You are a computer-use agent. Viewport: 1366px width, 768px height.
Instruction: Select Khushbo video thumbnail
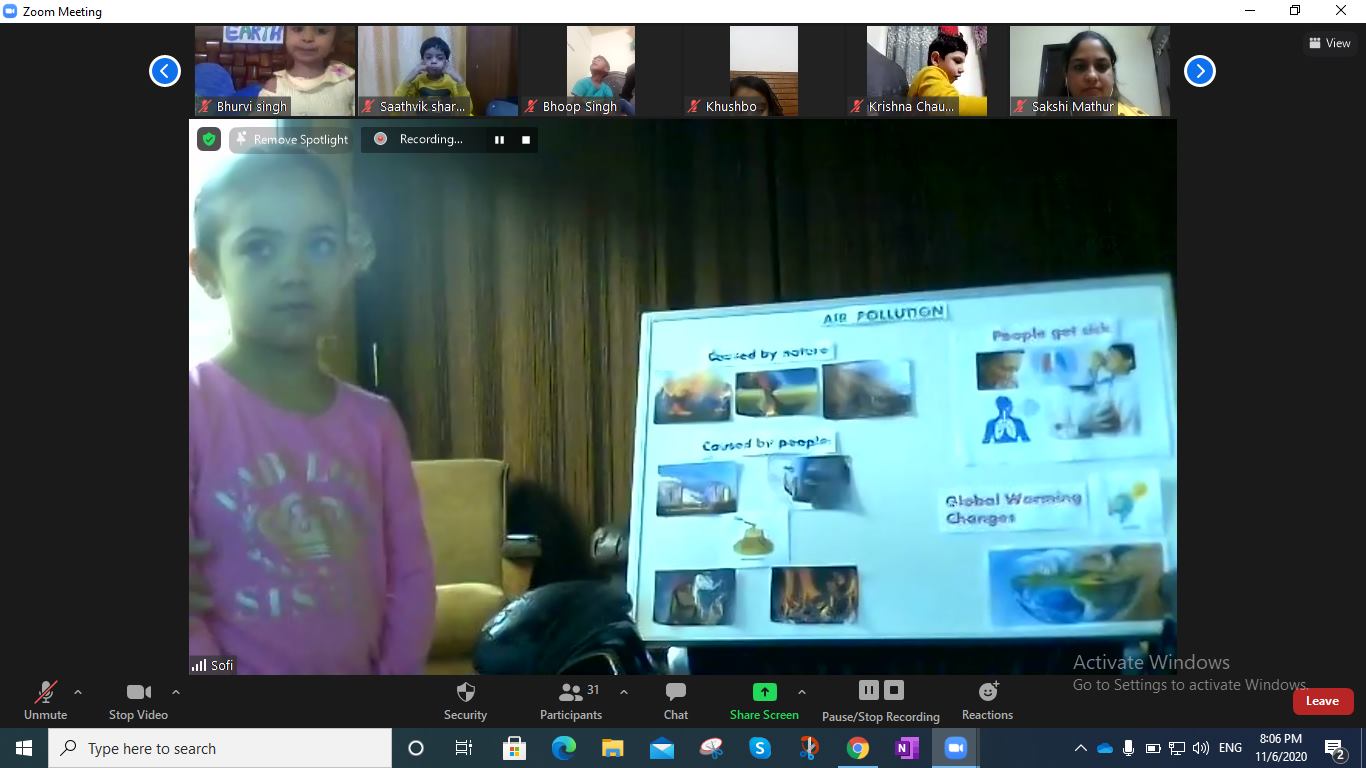coord(764,71)
